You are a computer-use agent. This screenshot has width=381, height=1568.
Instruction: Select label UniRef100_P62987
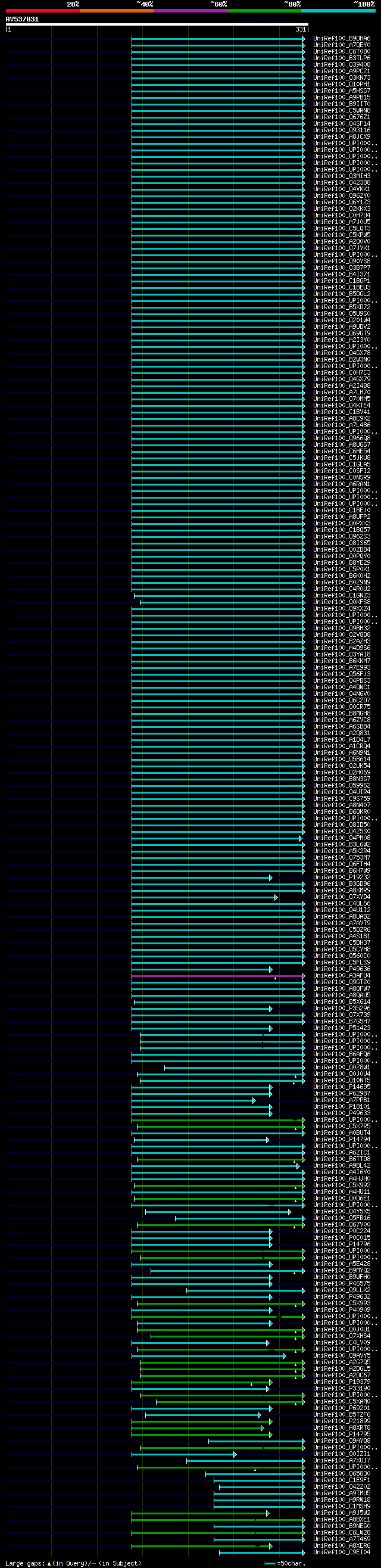(x=342, y=1094)
